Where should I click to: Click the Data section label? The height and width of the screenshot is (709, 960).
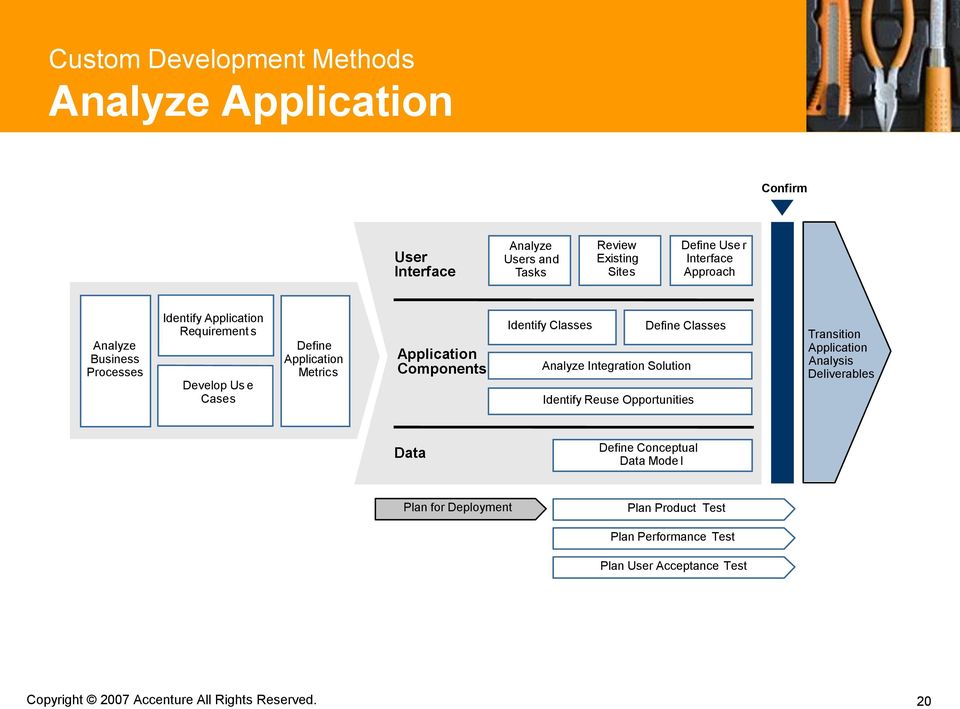(x=410, y=453)
